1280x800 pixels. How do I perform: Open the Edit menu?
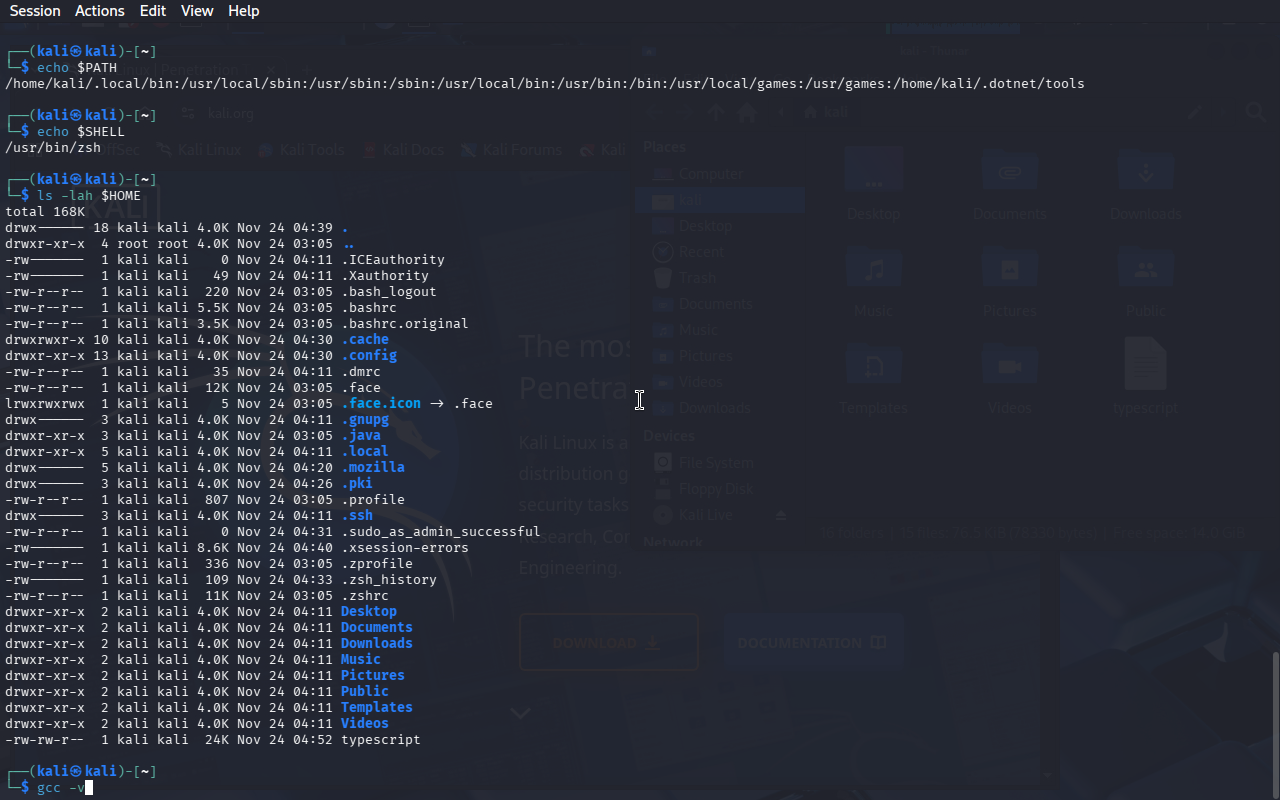pos(153,11)
